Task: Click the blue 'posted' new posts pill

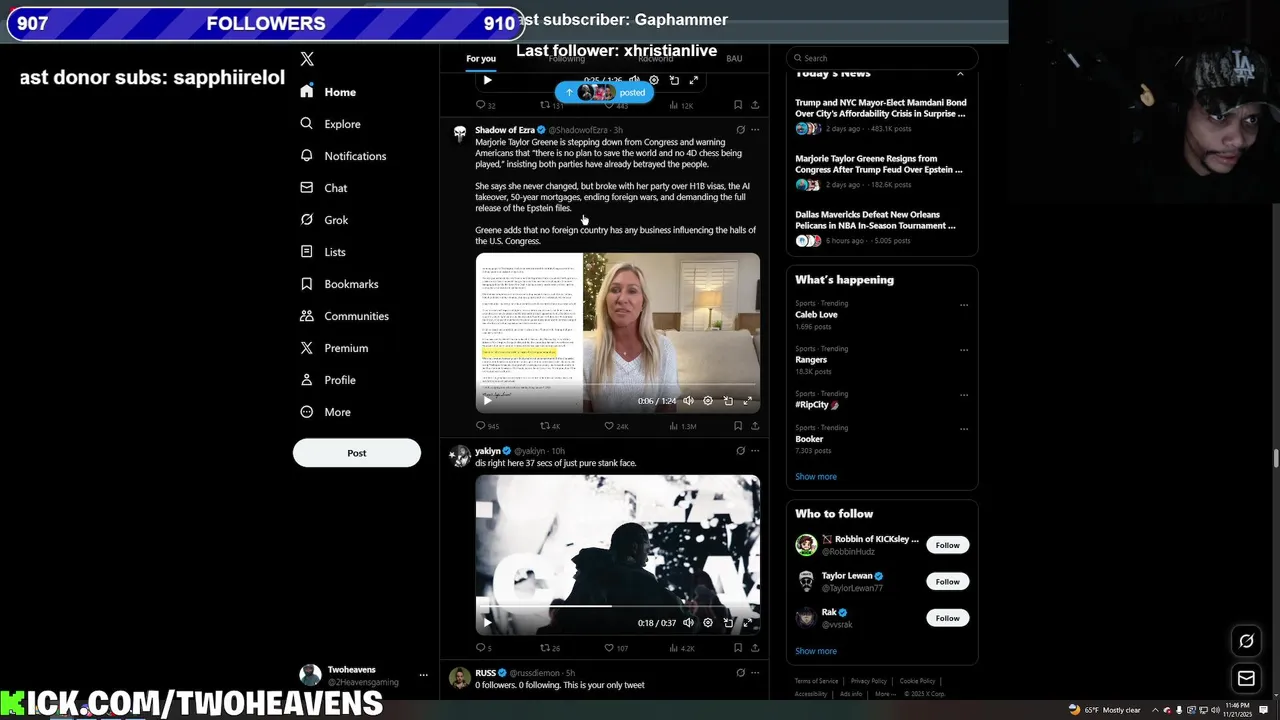Action: 603,92
